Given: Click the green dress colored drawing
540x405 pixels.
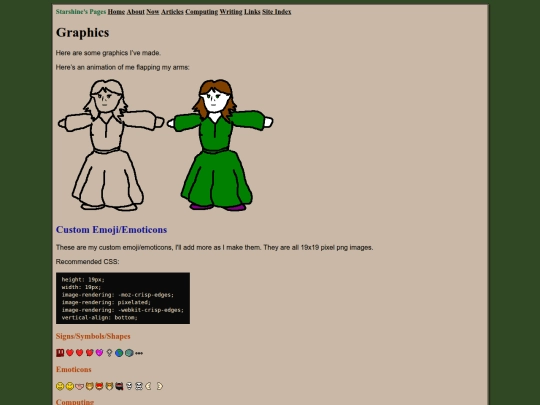Looking at the screenshot, I should coord(220,145).
